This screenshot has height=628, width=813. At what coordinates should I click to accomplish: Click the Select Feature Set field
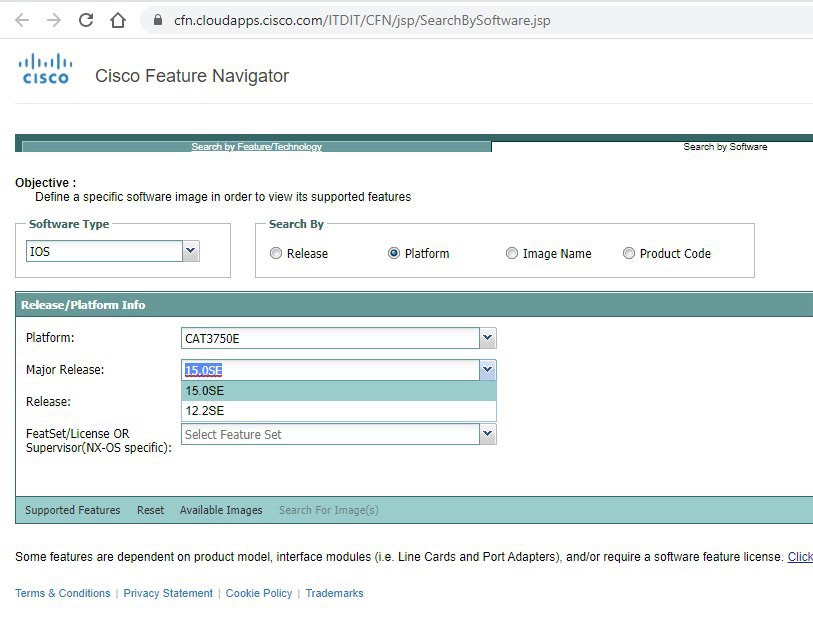330,434
